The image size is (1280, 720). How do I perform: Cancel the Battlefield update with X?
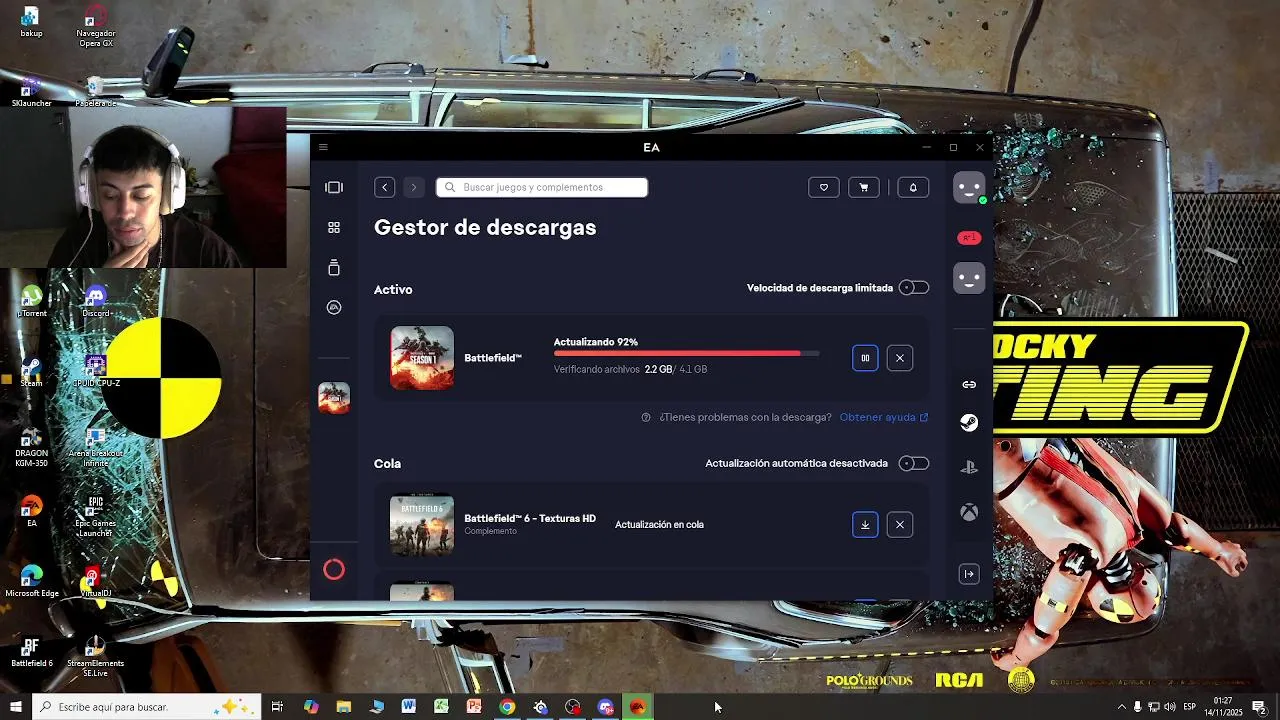point(900,358)
